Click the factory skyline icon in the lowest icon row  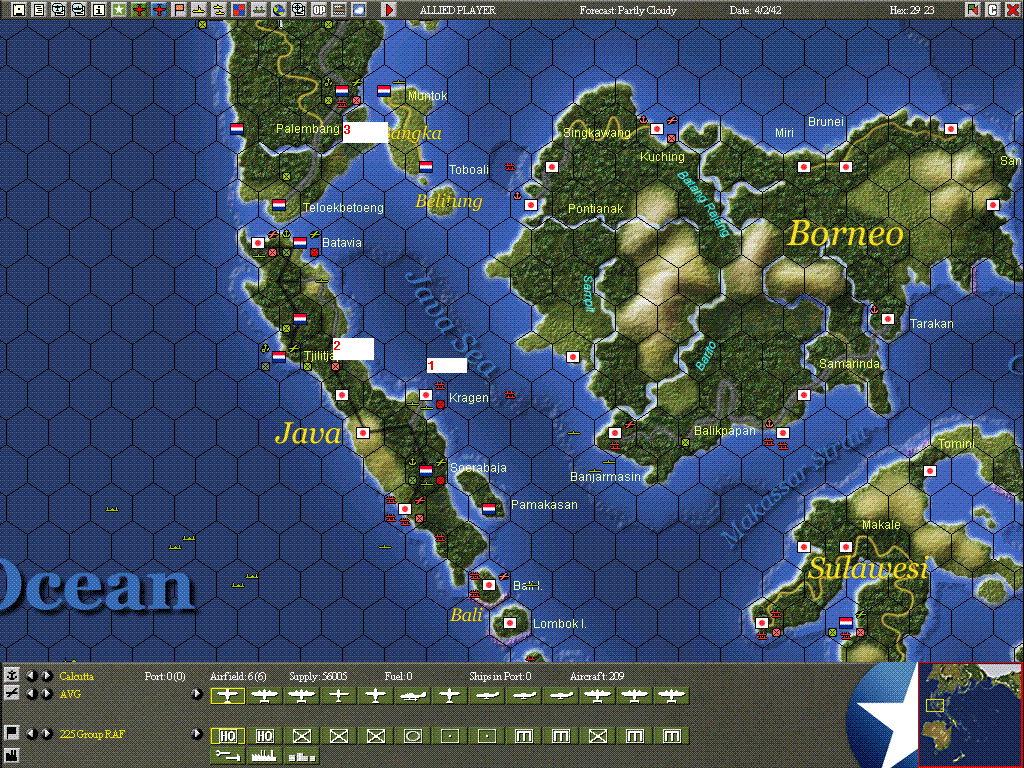(264, 756)
